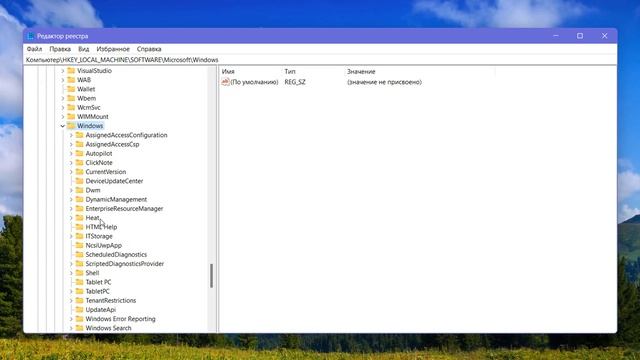The height and width of the screenshot is (360, 640).
Task: Click the EnterpriseResourceManager folder icon
Action: [x=80, y=209]
